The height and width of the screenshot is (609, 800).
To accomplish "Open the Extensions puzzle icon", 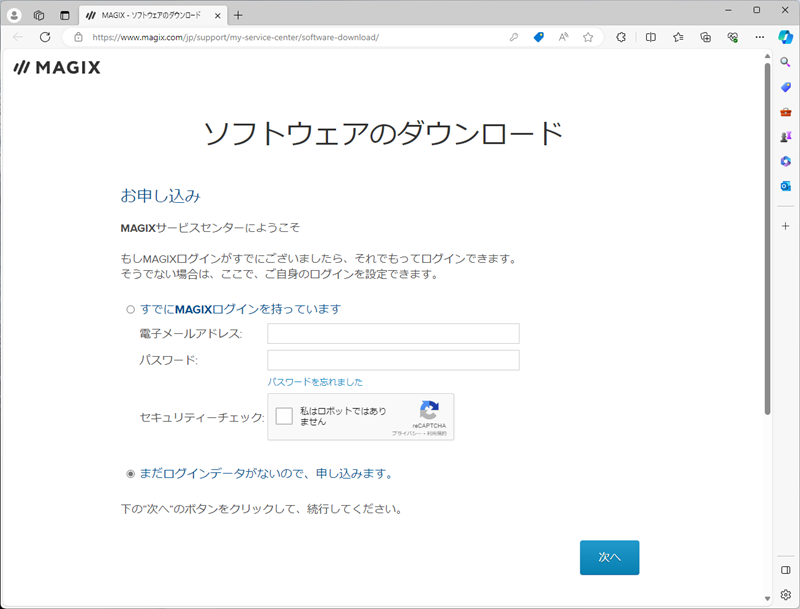I will click(x=621, y=37).
